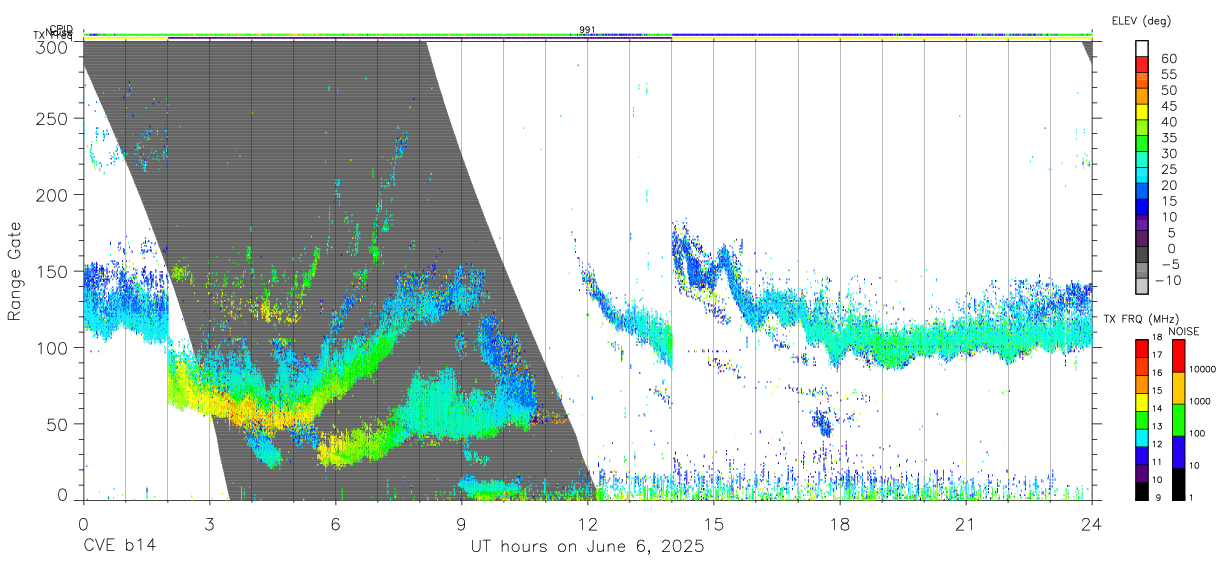The image size is (1228, 567).
Task: Click the 'CVE b14' radar beam label
Action: click(x=119, y=547)
